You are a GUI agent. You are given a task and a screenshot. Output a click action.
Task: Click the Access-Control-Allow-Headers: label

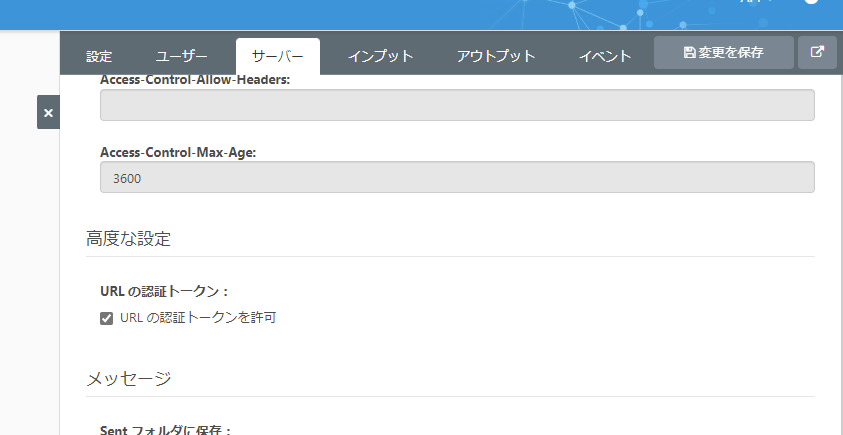coord(195,80)
